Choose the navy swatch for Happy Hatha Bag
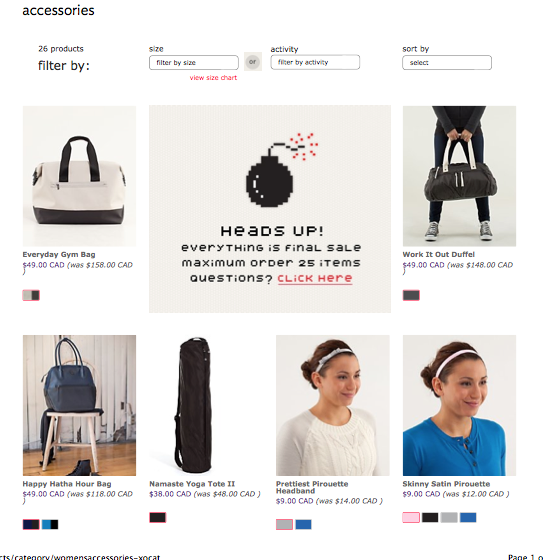This screenshot has height=560, width=543. pos(31,524)
